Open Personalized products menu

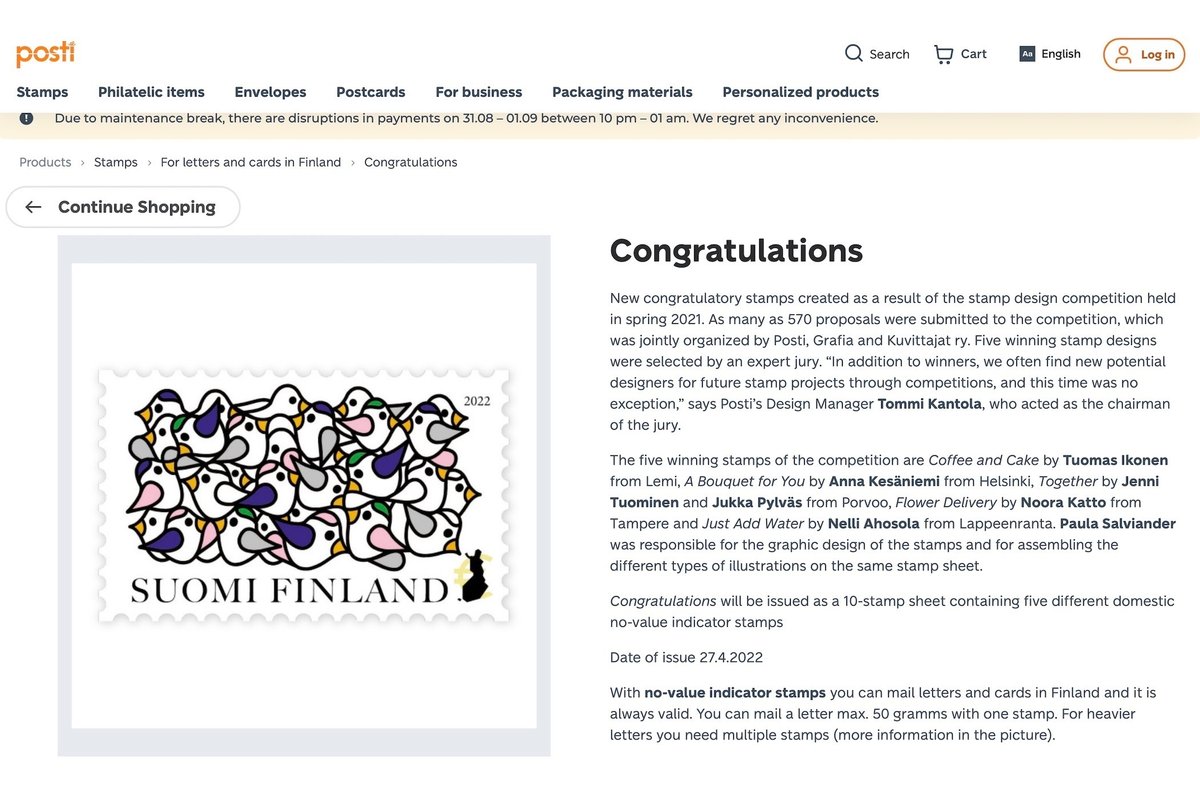coord(800,92)
